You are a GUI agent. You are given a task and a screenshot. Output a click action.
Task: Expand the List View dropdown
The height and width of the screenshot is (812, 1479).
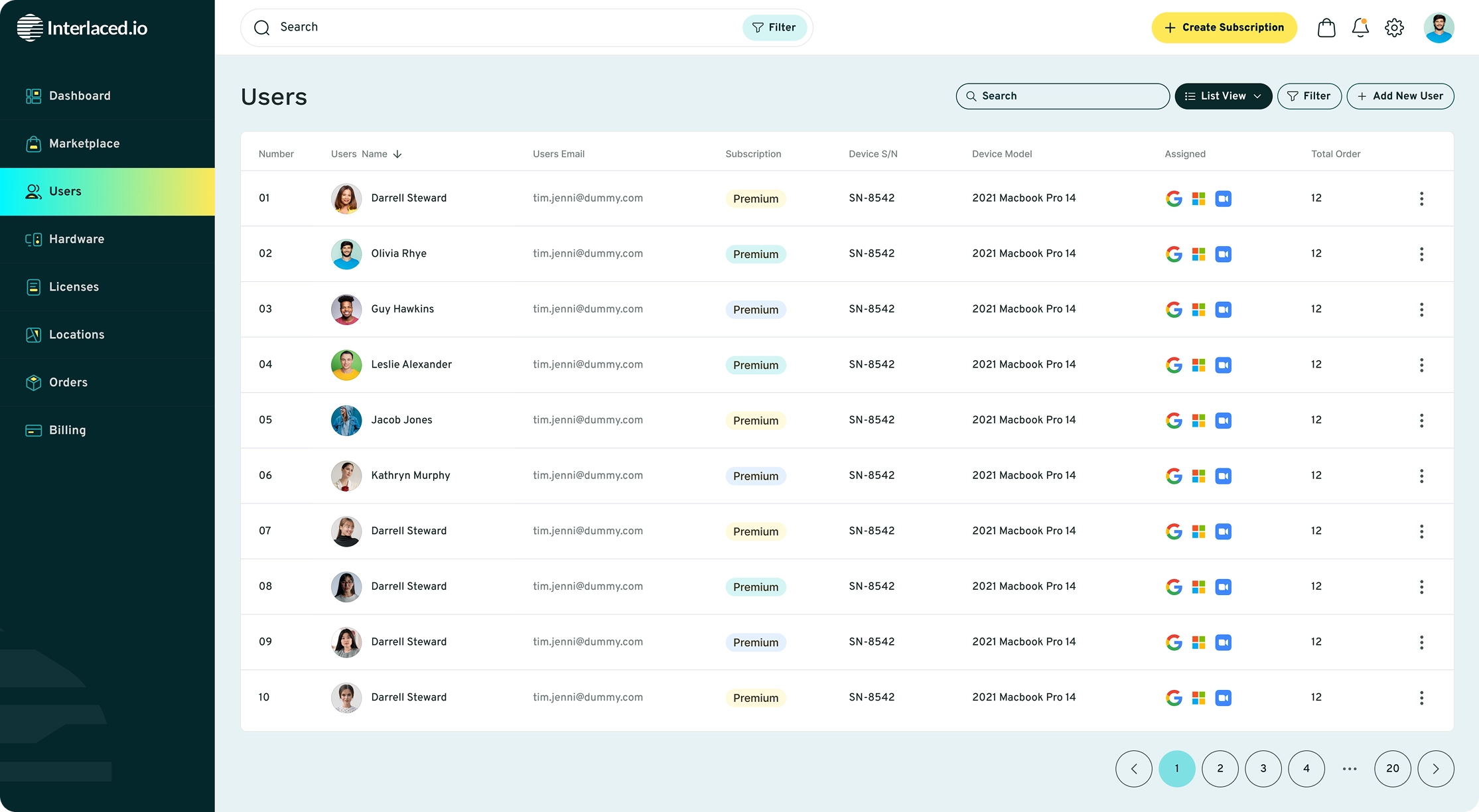1223,96
